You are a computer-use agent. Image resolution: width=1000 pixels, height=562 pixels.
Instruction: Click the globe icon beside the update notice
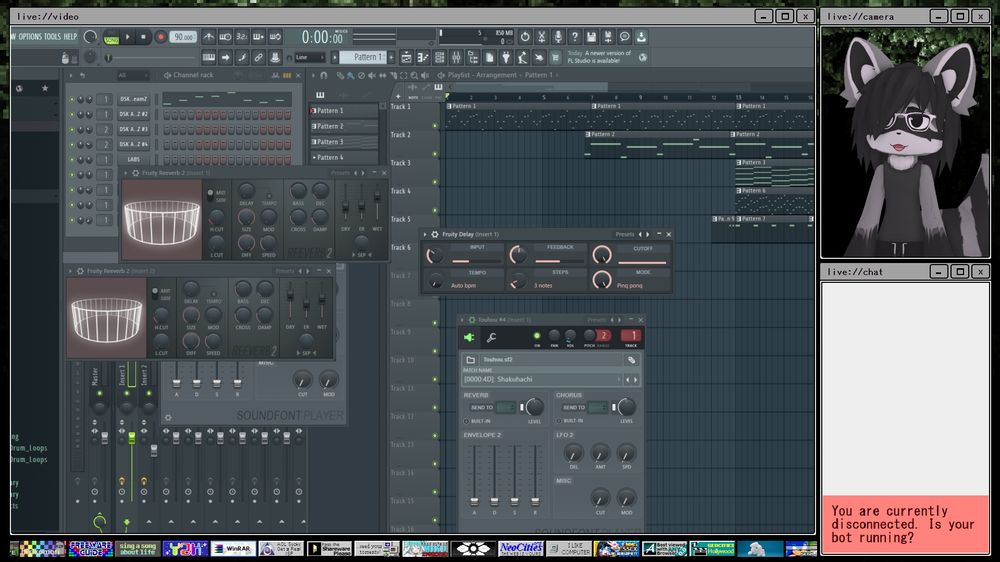tap(643, 57)
